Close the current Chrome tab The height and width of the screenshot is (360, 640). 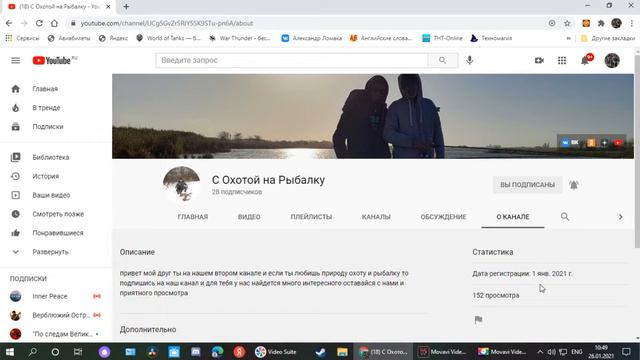pos(108,7)
